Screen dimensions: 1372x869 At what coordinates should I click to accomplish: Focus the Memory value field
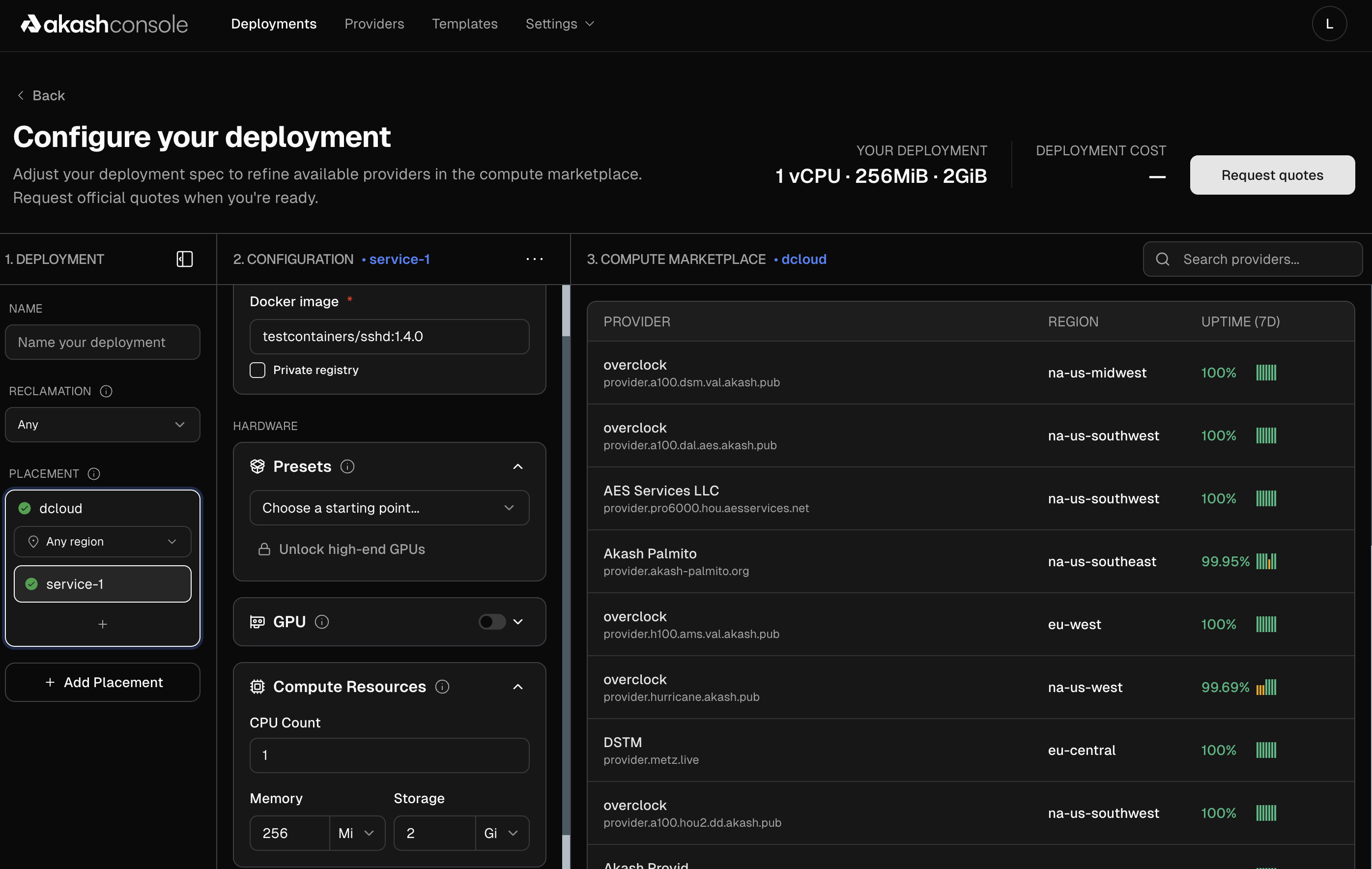(289, 833)
